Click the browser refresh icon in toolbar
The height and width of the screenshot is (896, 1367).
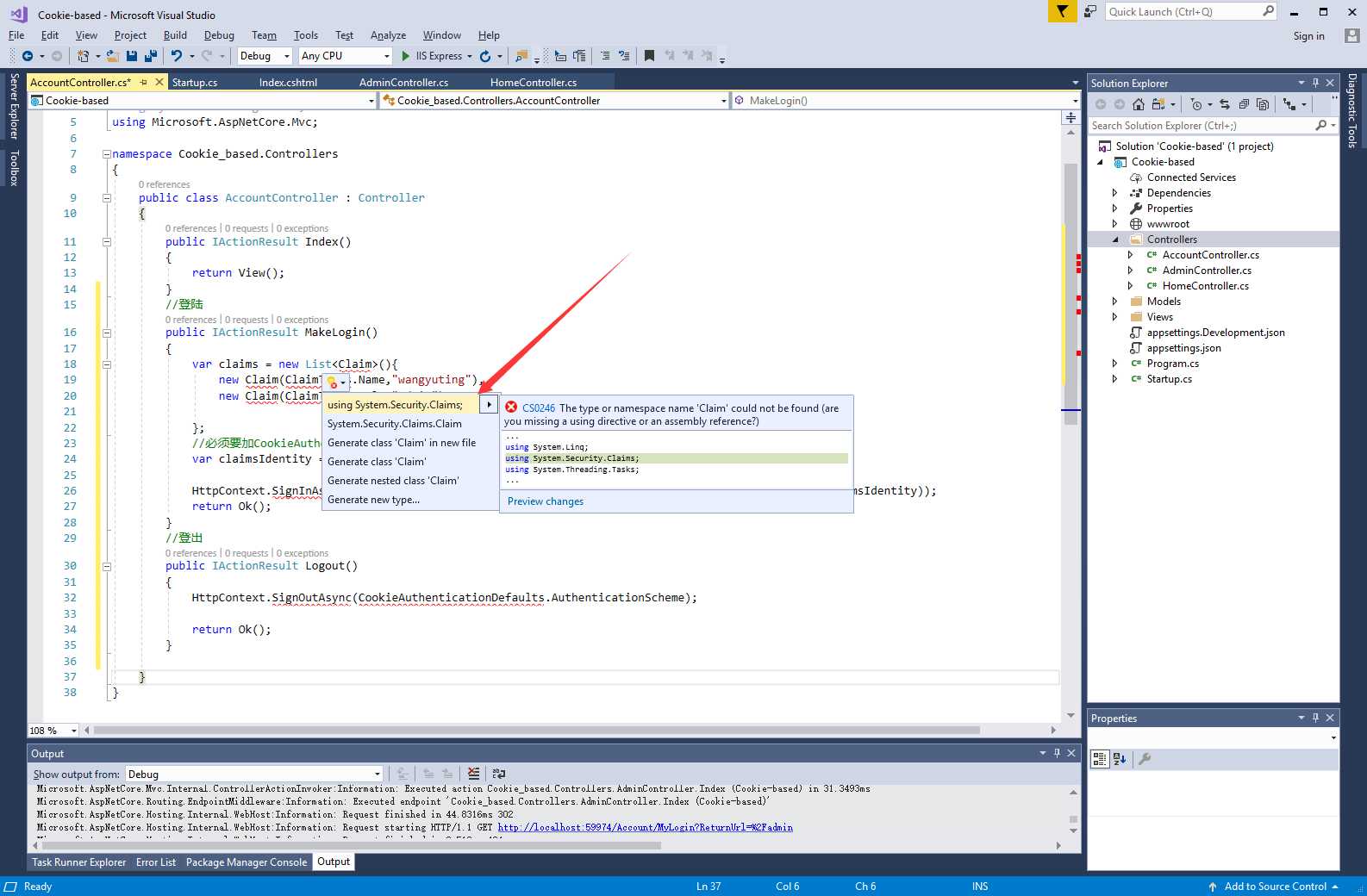[485, 56]
